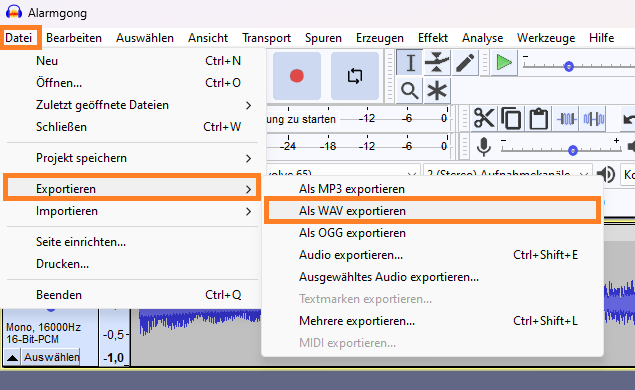Screen dimensions: 635x390
Task: Click the recording meter 'ung zu starten' text
Action: (x=301, y=119)
